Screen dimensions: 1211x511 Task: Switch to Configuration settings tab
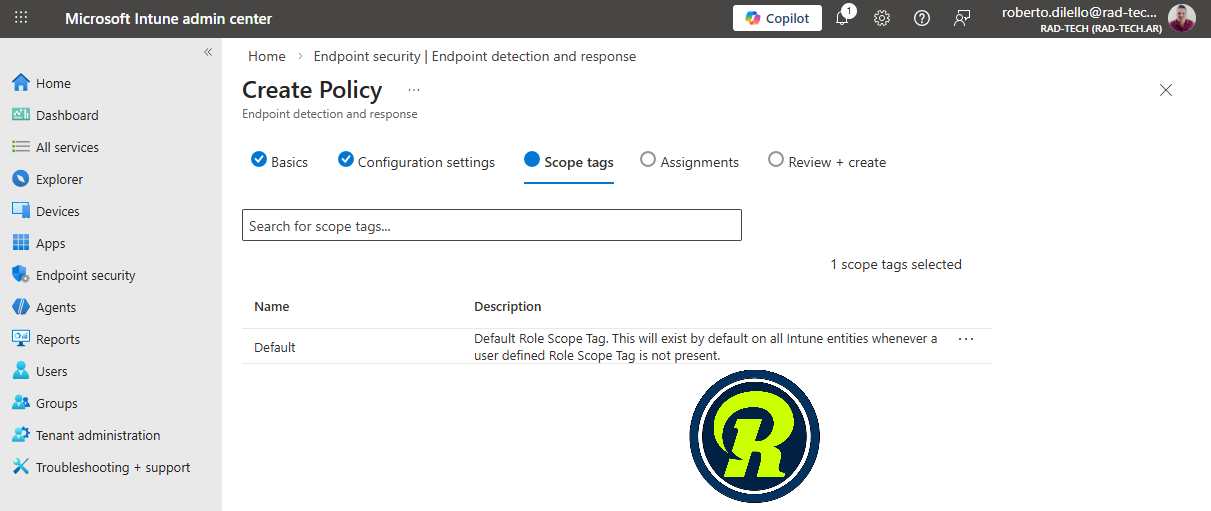click(x=426, y=162)
